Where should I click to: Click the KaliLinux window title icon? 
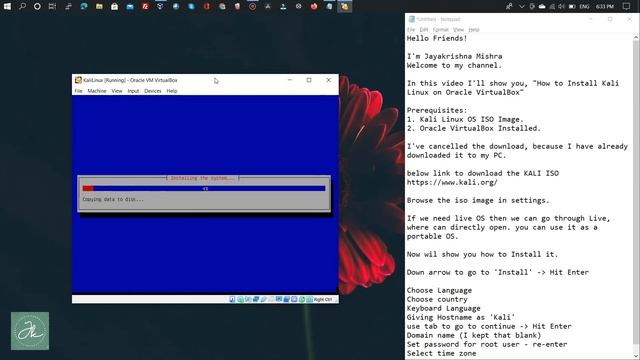click(78, 80)
